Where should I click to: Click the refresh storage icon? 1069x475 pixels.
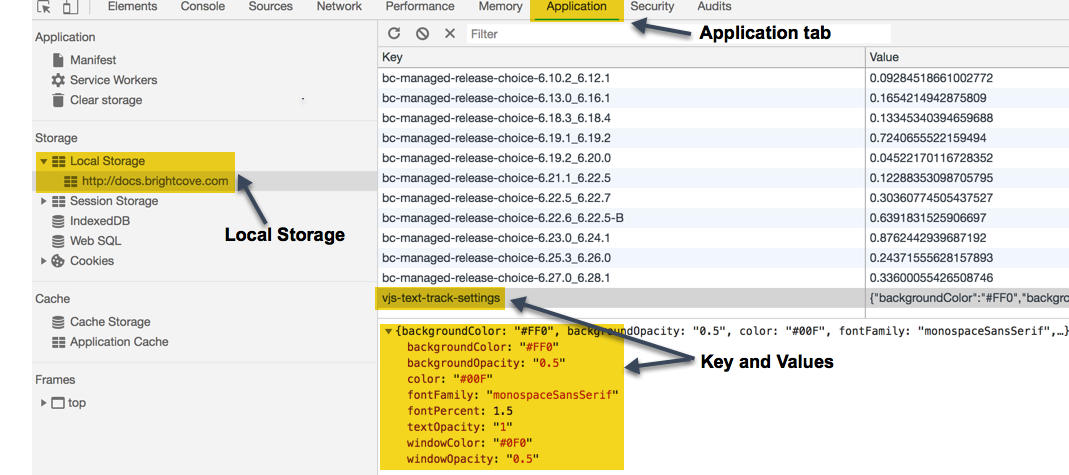(394, 34)
